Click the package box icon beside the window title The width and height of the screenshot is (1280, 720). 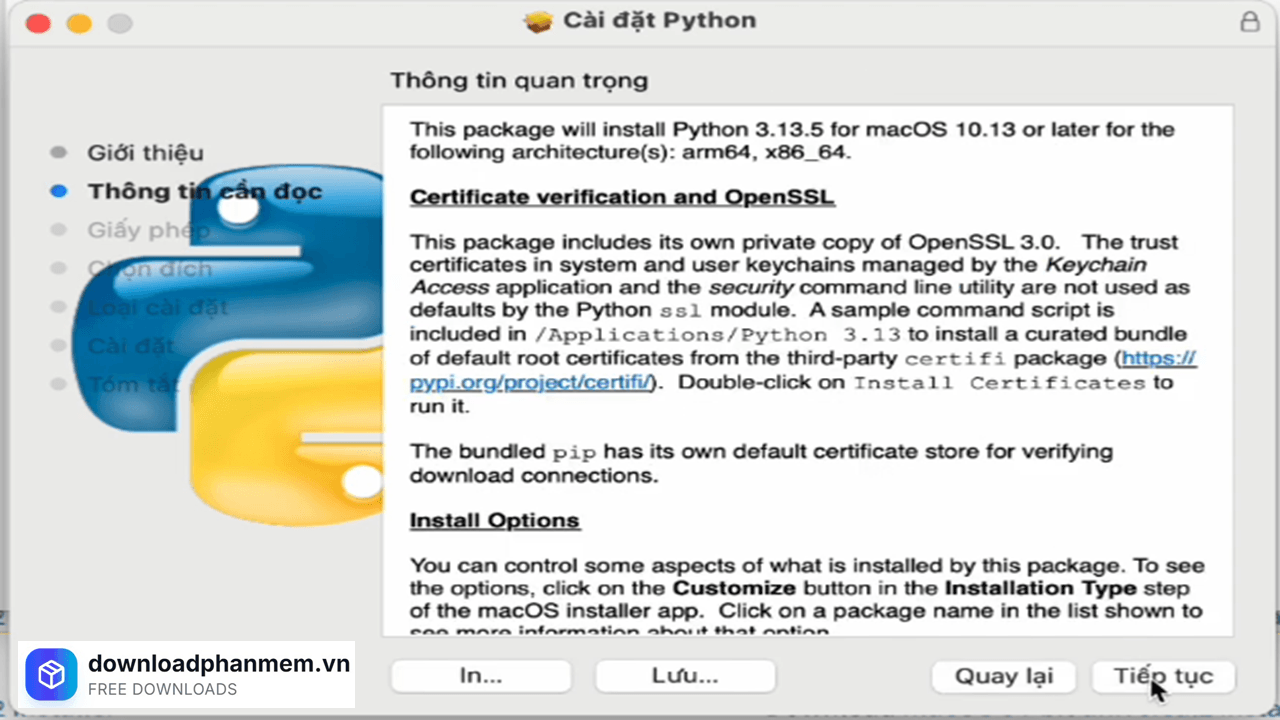[538, 21]
